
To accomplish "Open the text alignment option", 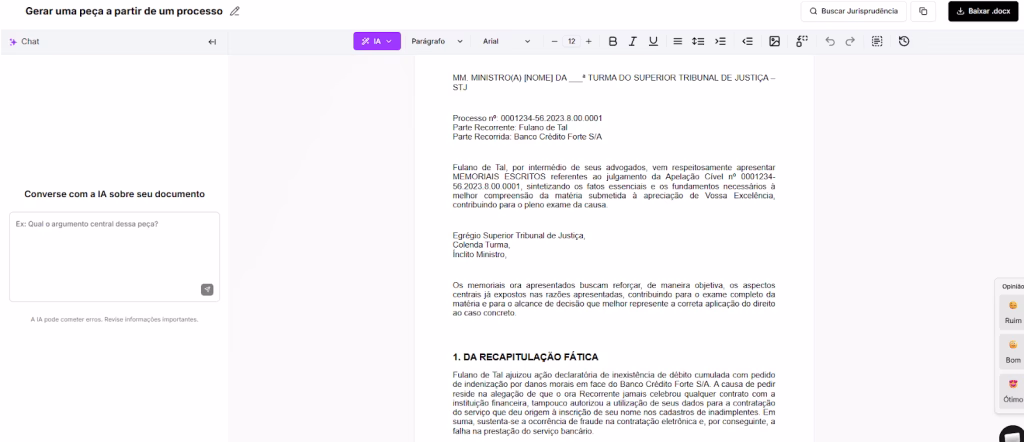I will 678,41.
